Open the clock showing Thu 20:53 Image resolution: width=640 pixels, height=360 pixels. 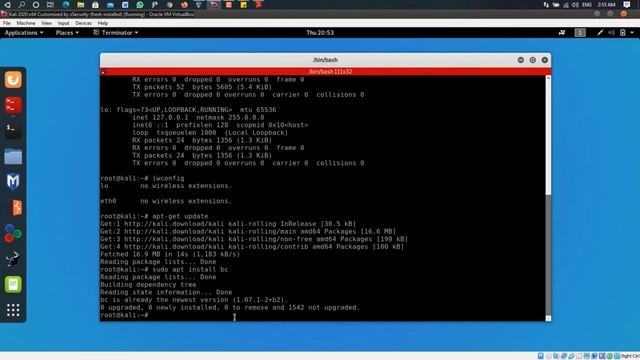click(320, 33)
